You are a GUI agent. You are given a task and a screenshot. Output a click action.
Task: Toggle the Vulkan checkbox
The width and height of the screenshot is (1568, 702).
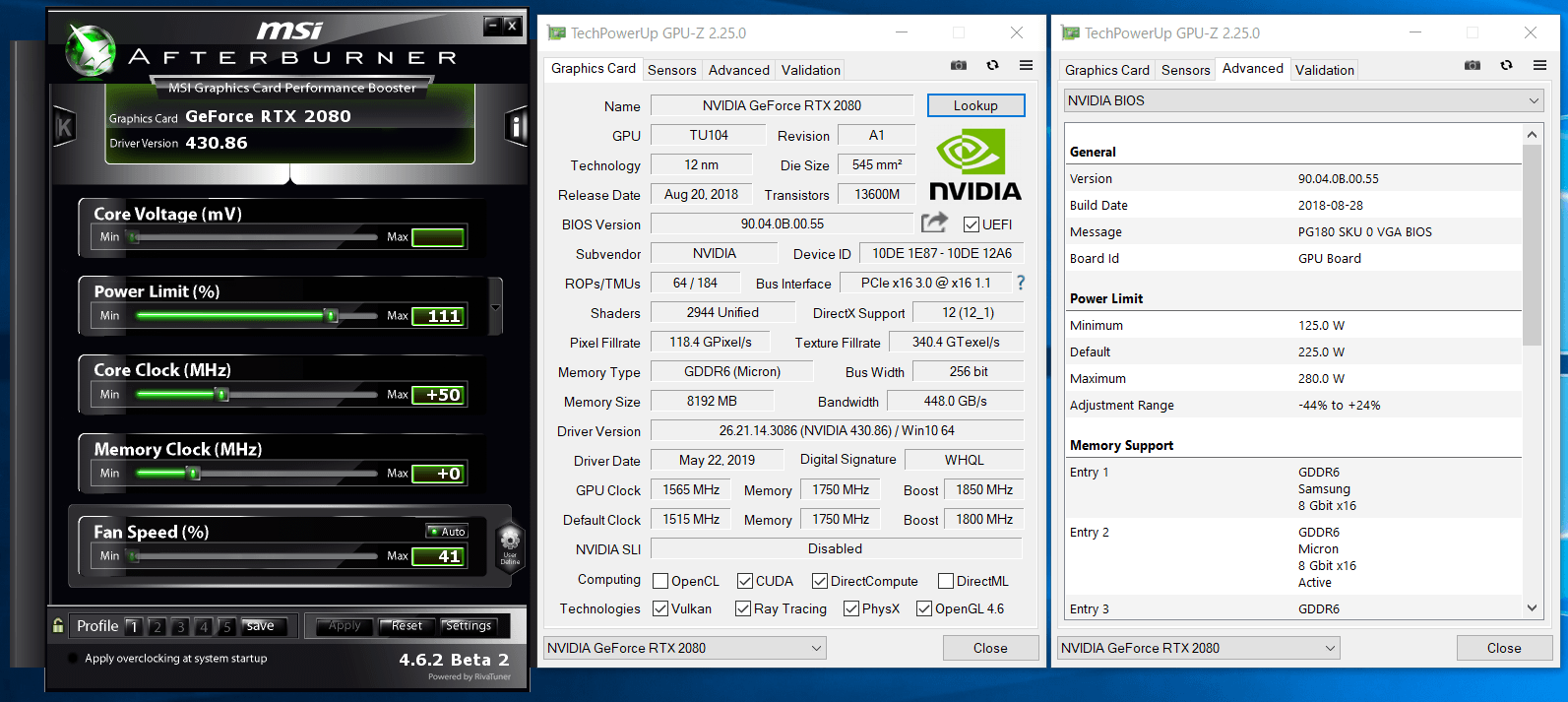(x=660, y=608)
